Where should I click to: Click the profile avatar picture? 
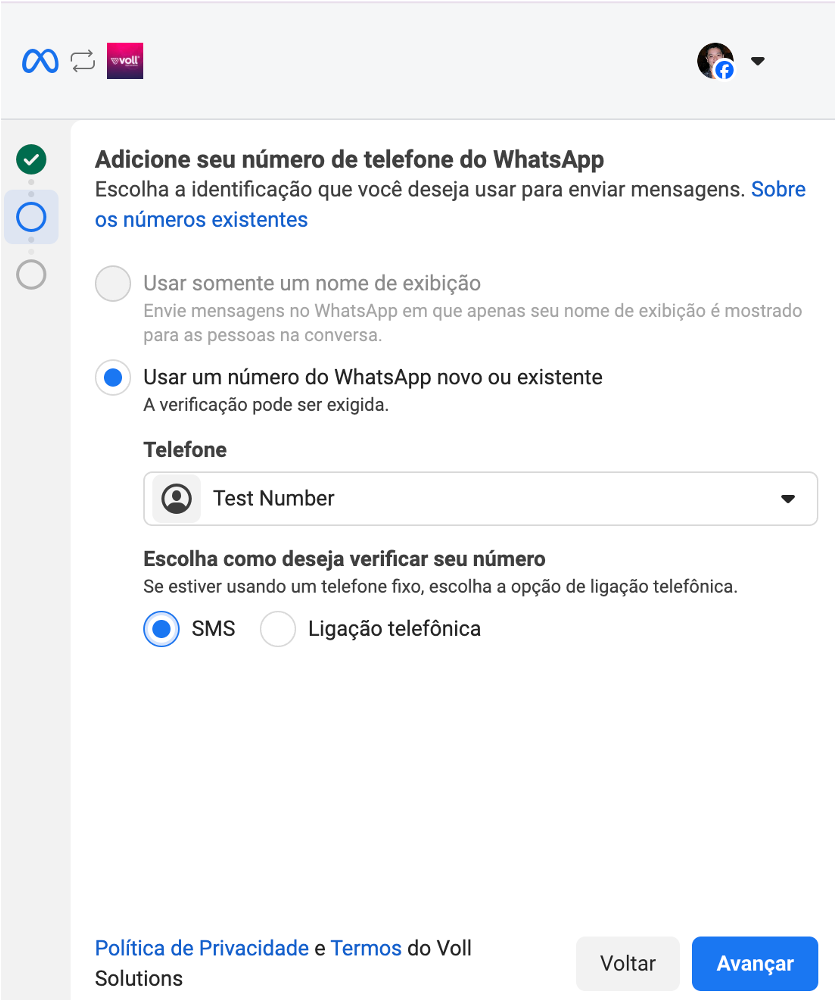(715, 61)
